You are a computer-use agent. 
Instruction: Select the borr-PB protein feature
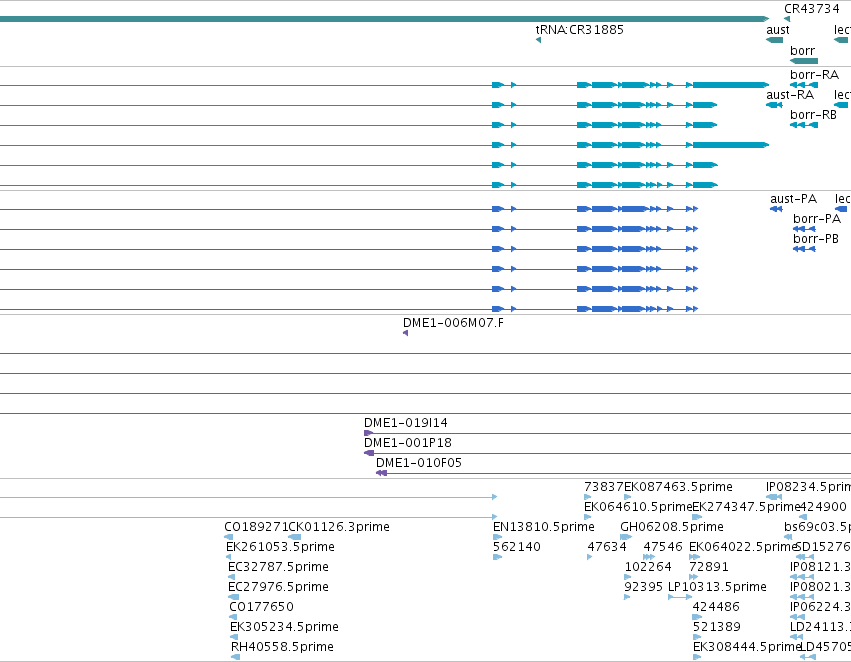click(804, 249)
